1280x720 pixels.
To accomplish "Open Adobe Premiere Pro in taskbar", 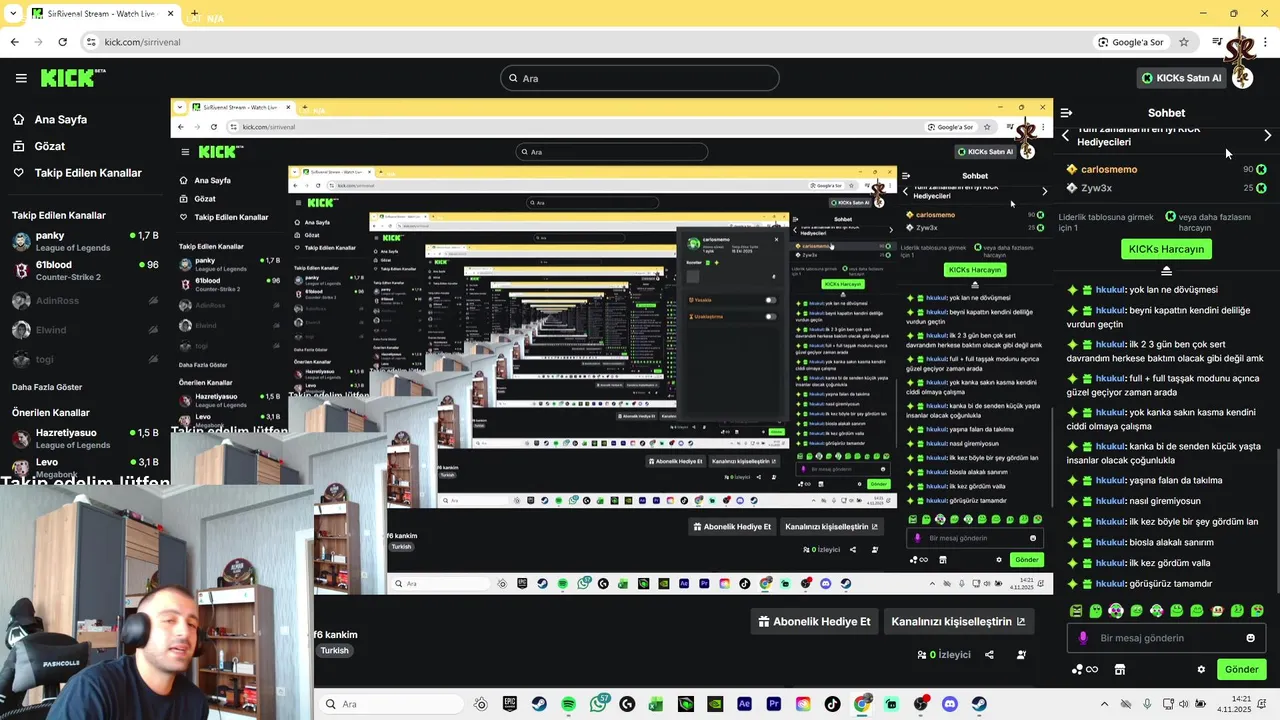I will pos(773,704).
